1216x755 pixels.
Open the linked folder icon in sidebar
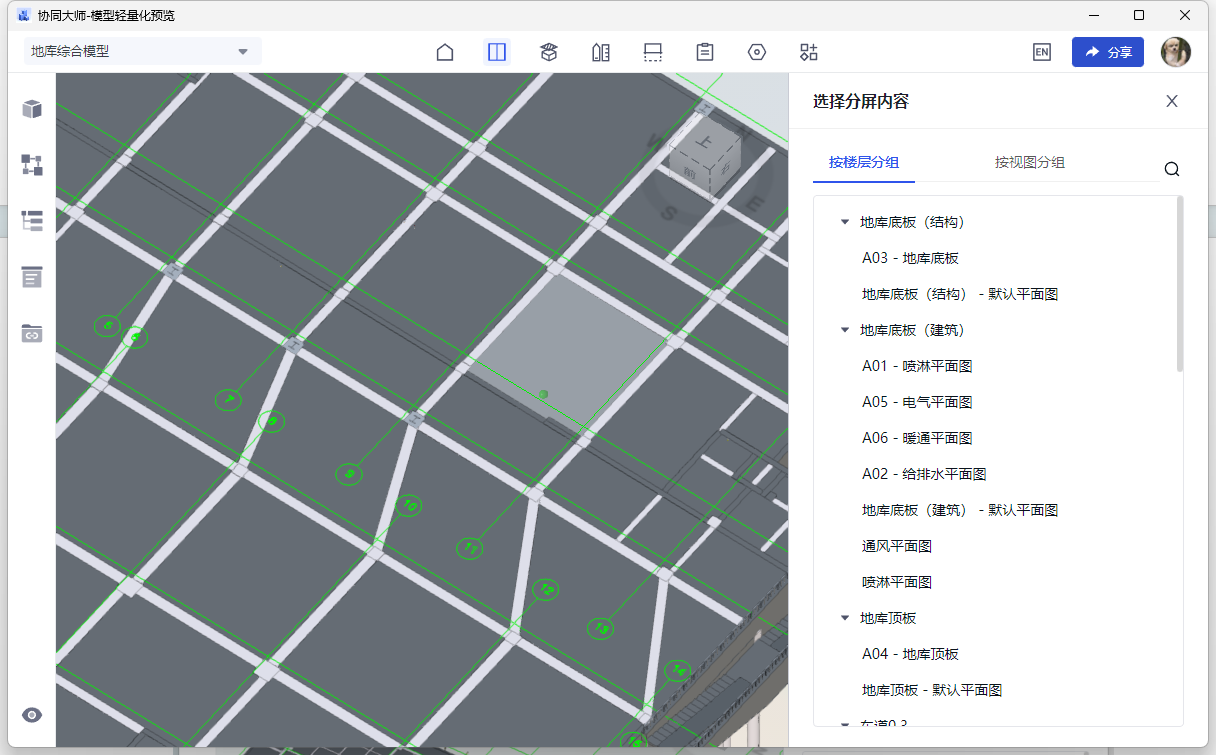click(x=32, y=333)
